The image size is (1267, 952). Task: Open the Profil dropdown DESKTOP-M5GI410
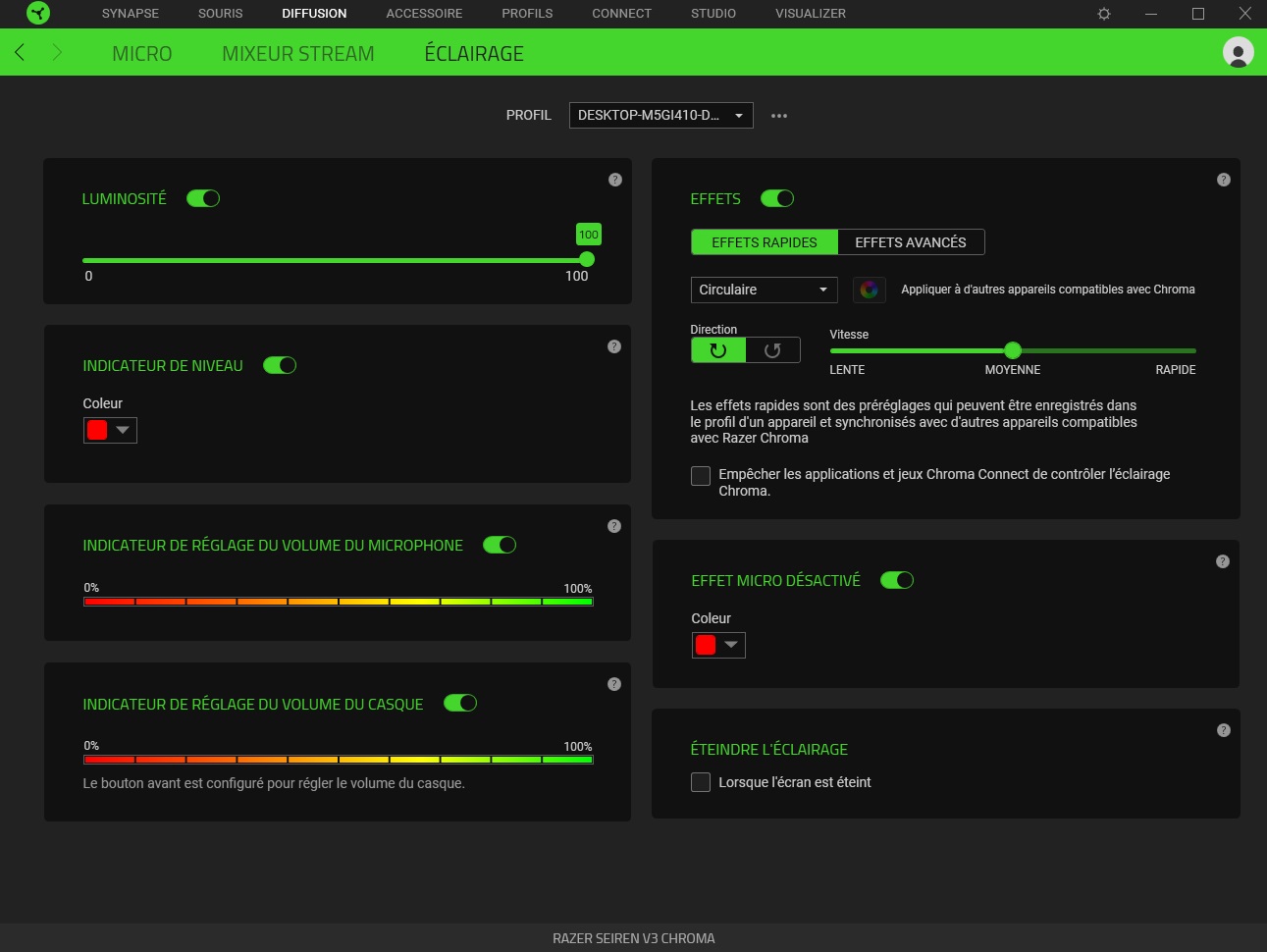tap(661, 115)
